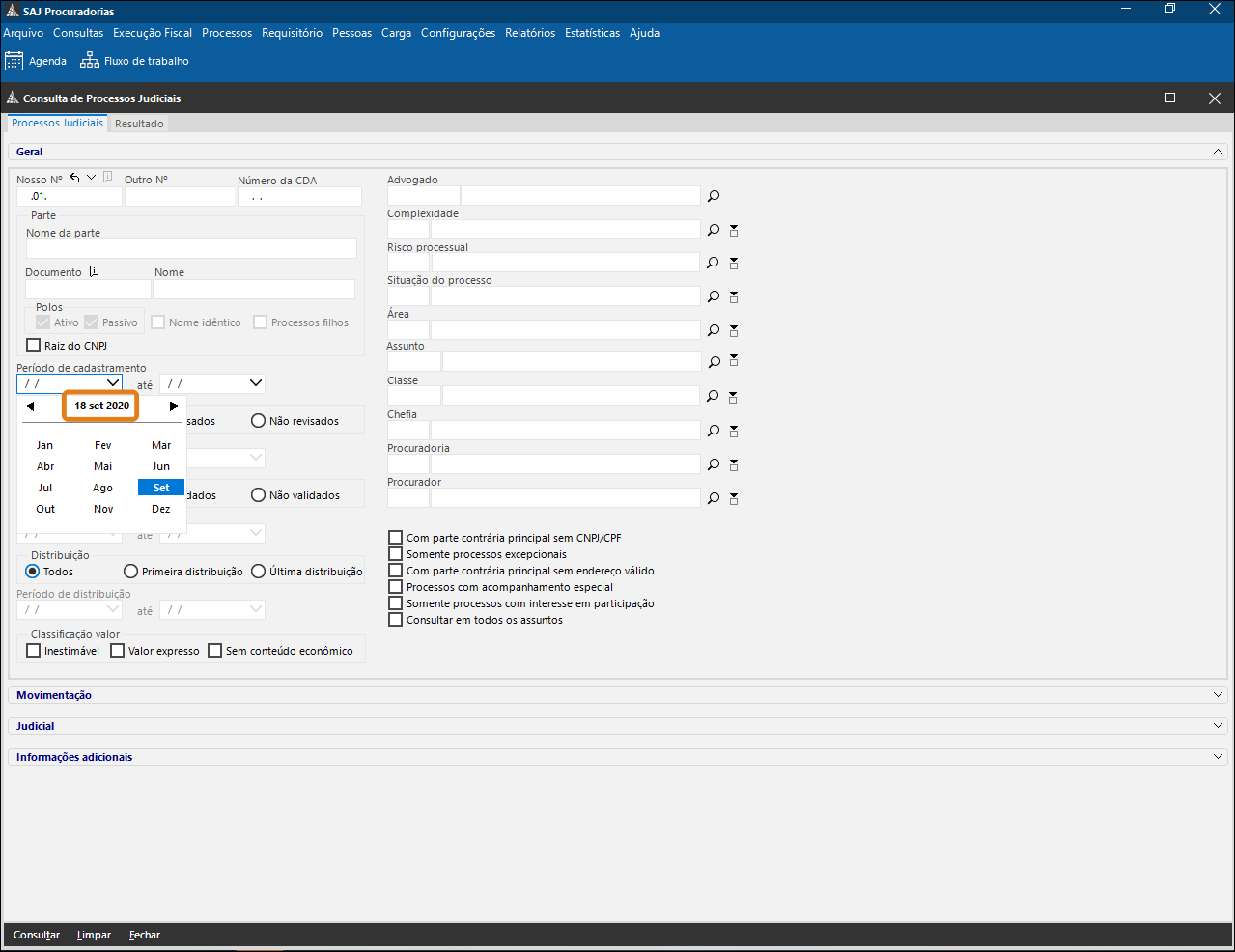Expand the Informações adicionais section
This screenshot has width=1235, height=952.
1218,757
